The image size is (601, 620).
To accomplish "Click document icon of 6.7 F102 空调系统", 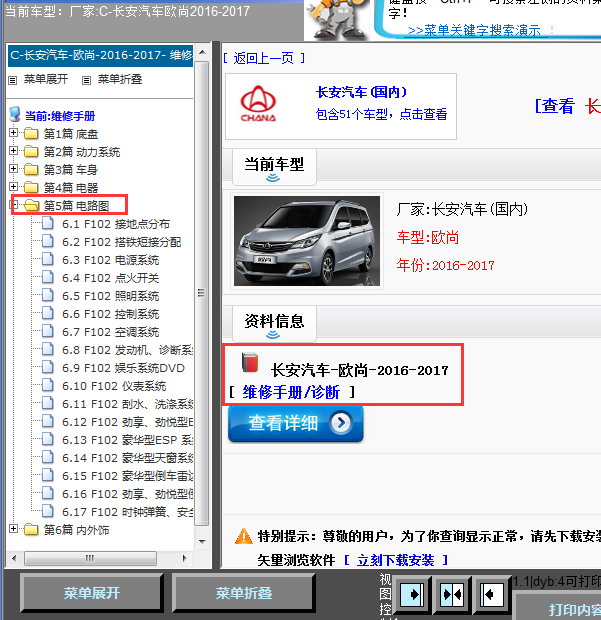I will 48,331.
